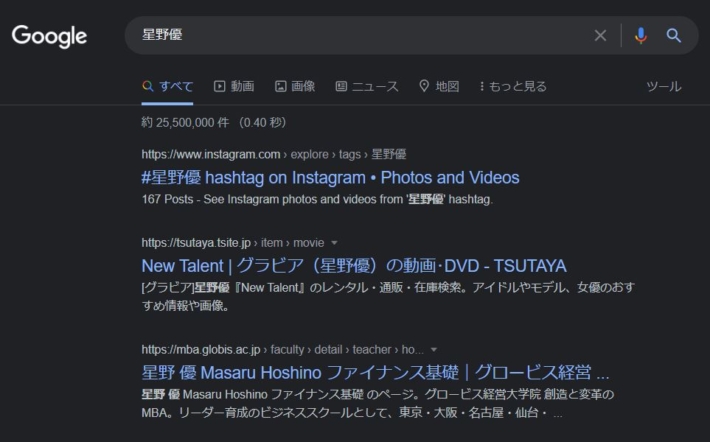
Task: Start voice search with the microphone icon
Action: click(x=641, y=35)
